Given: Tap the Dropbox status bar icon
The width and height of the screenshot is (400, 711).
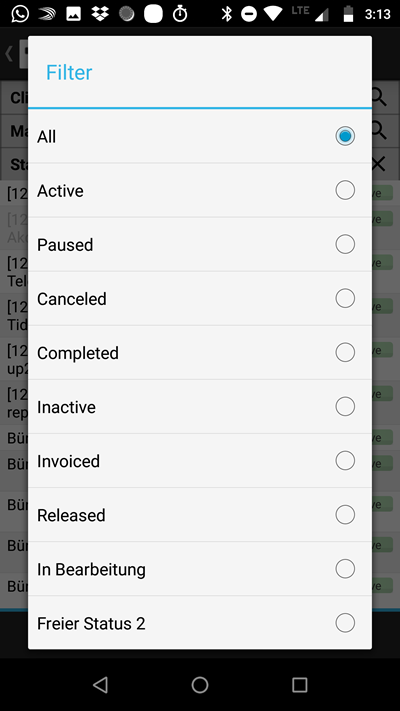Looking at the screenshot, I should click(x=100, y=14).
